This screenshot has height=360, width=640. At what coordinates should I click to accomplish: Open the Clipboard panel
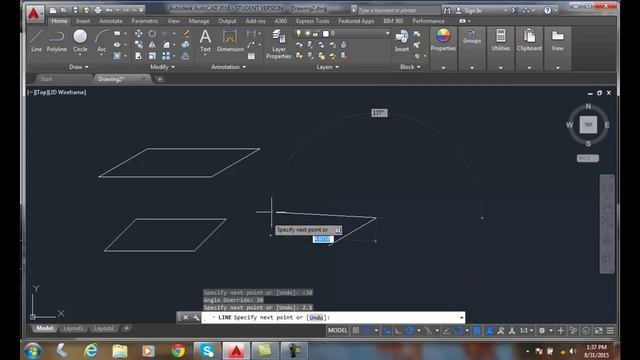pyautogui.click(x=529, y=40)
